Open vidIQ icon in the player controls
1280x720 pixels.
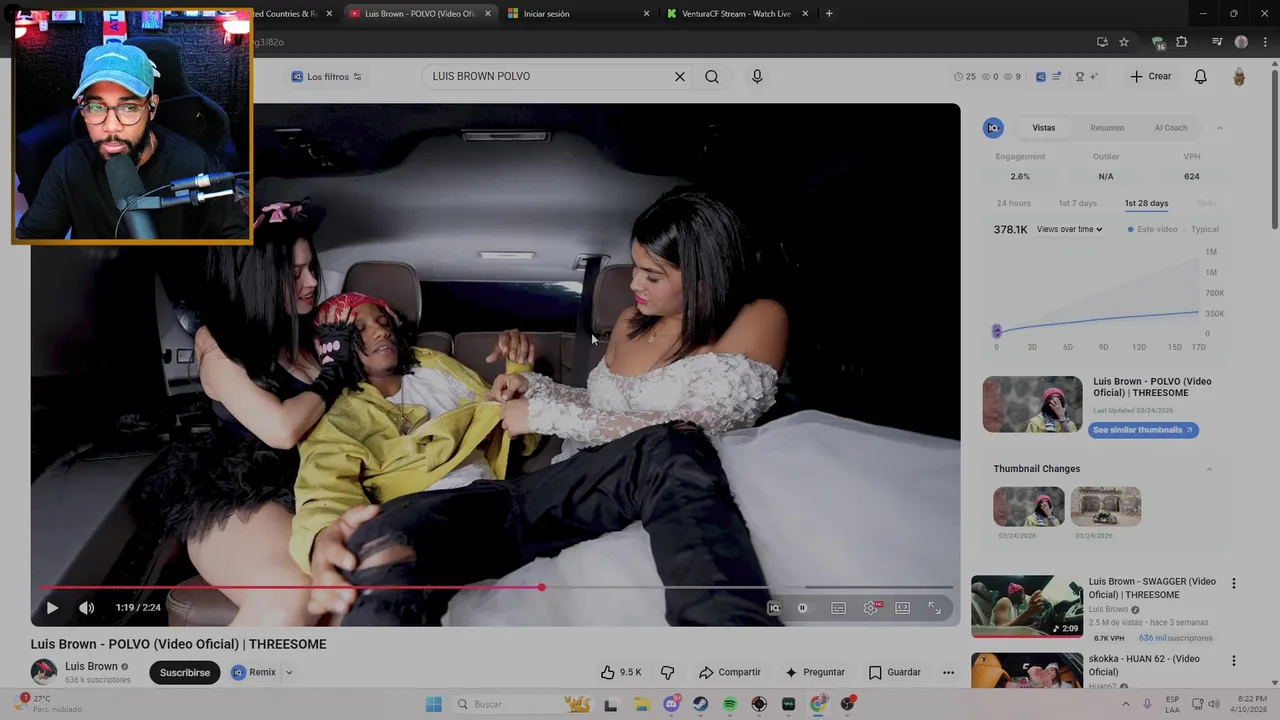773,608
